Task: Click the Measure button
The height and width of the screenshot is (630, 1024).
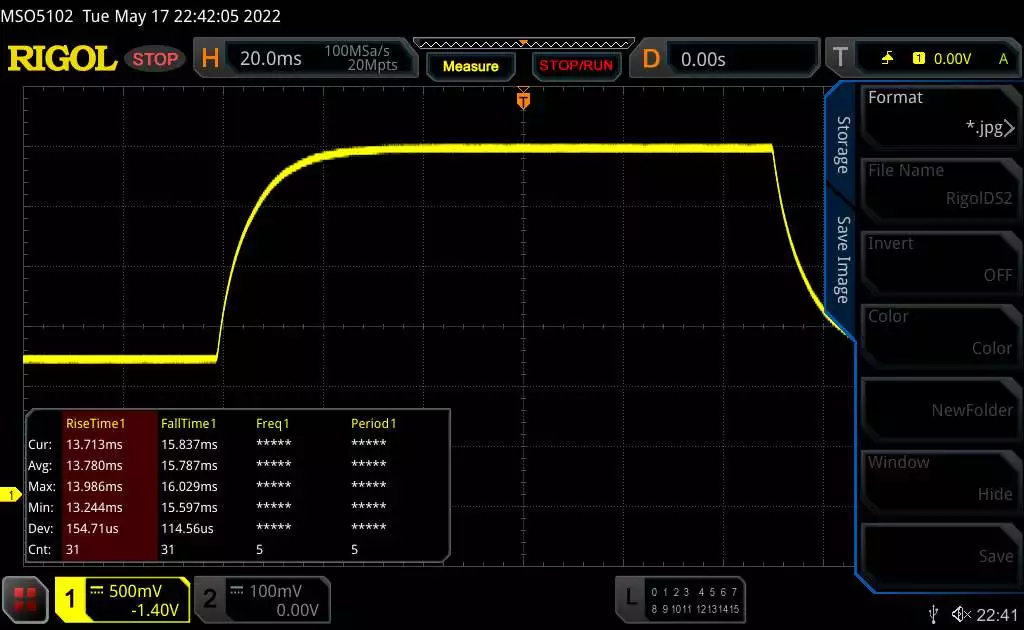Action: coord(470,66)
